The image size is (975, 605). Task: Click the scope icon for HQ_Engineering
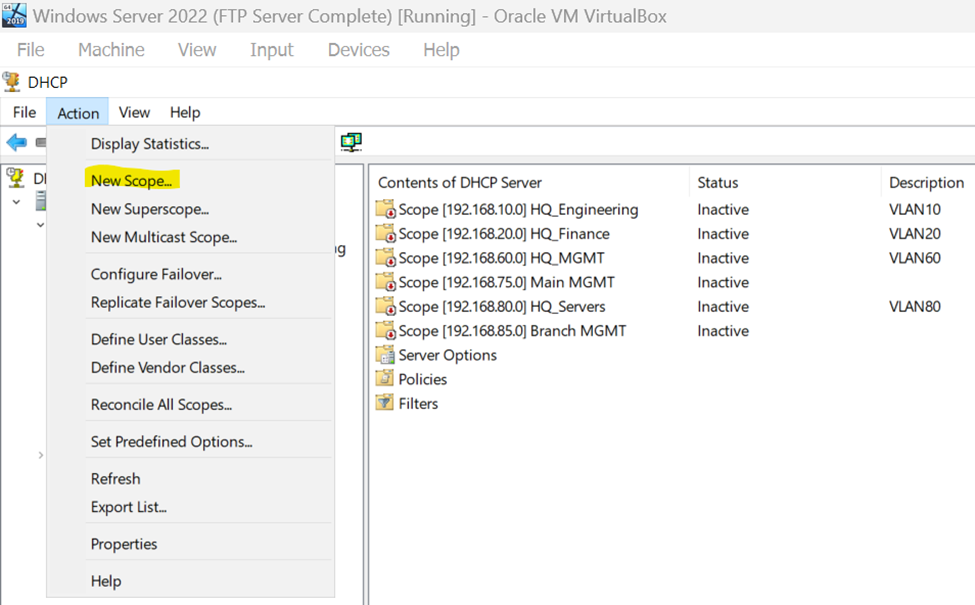click(x=386, y=209)
